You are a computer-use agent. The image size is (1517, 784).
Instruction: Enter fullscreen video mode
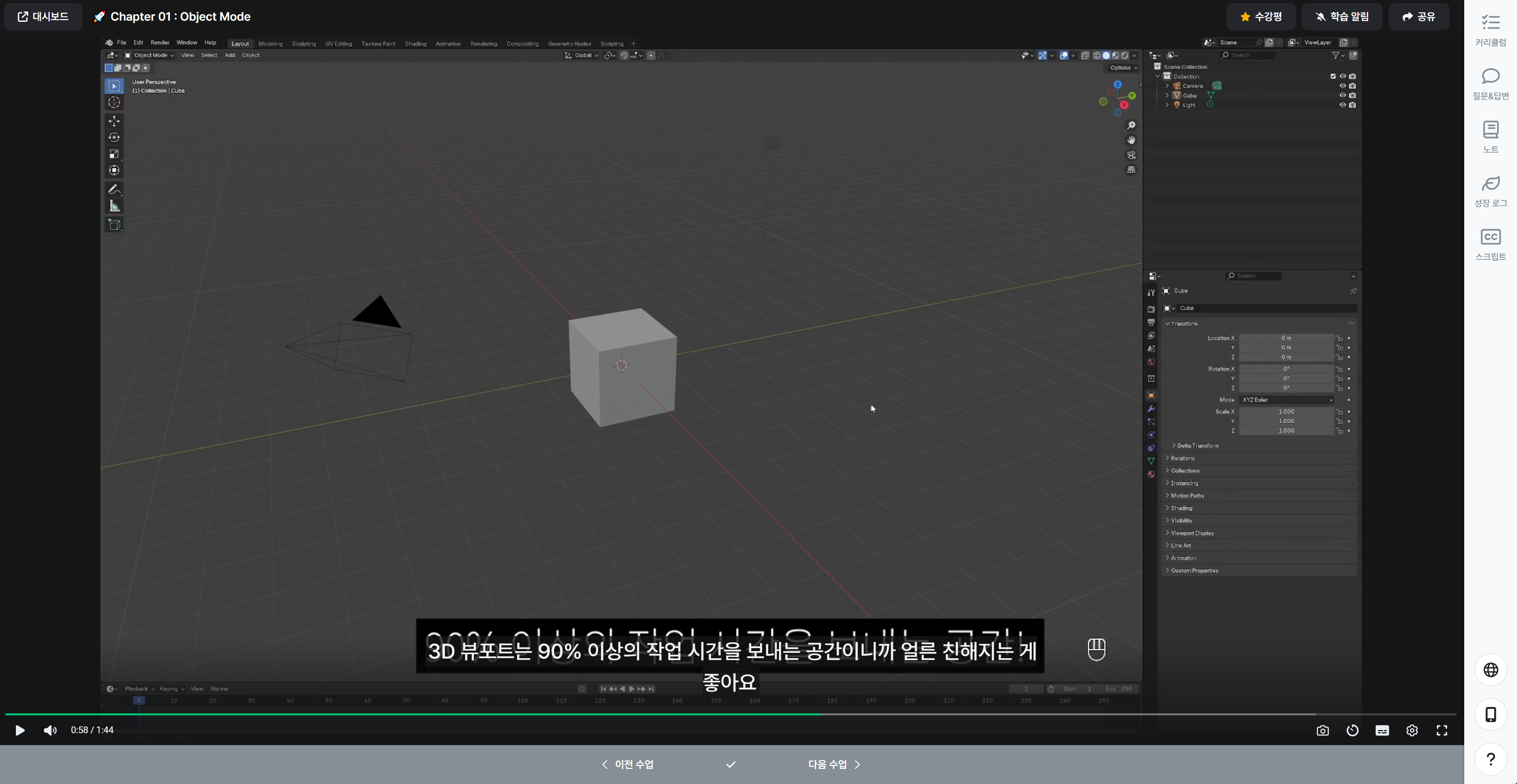(1442, 730)
